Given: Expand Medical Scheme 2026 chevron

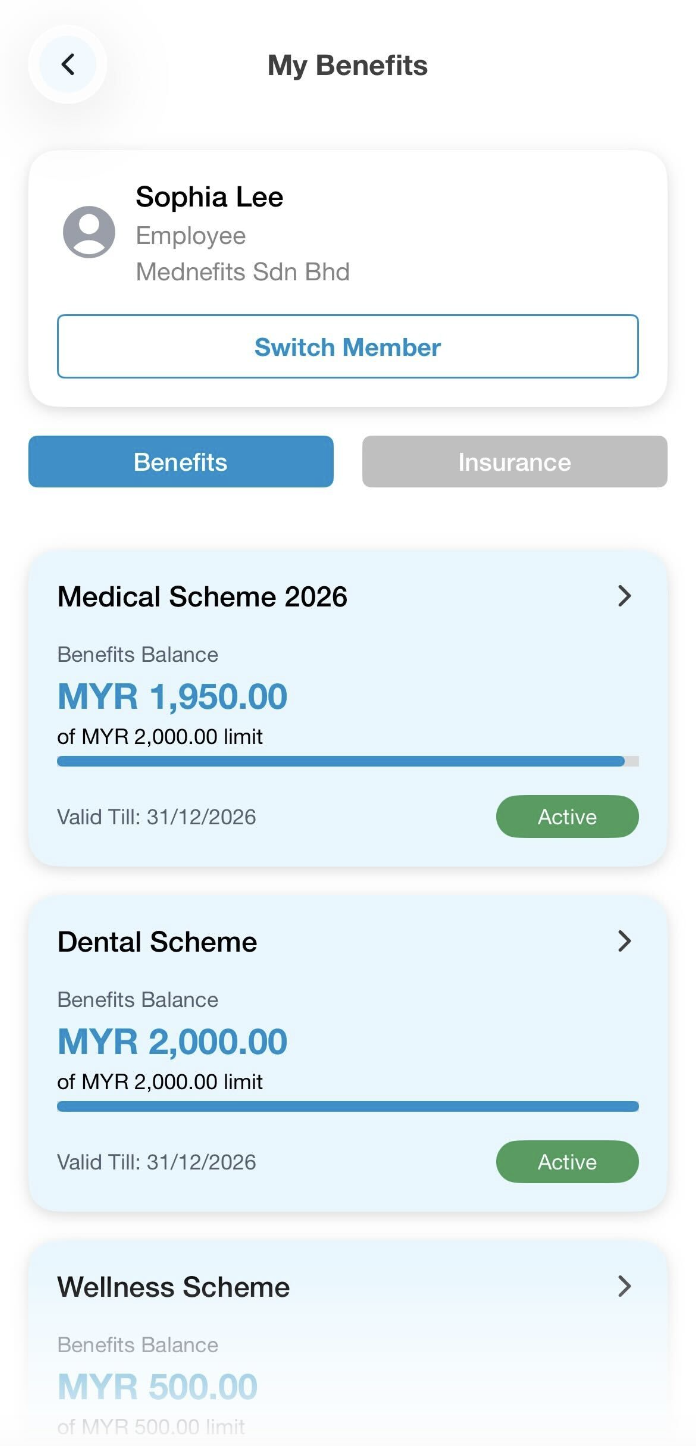Looking at the screenshot, I should coord(624,596).
